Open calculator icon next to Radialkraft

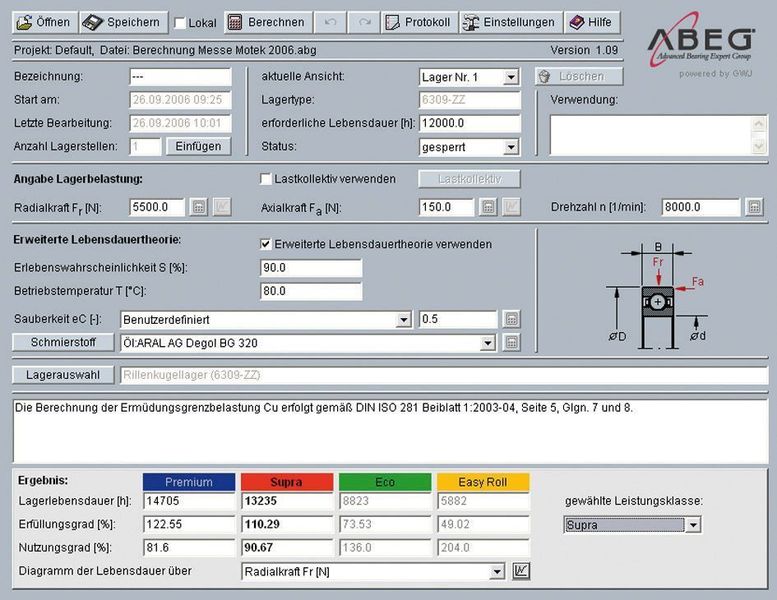point(199,207)
